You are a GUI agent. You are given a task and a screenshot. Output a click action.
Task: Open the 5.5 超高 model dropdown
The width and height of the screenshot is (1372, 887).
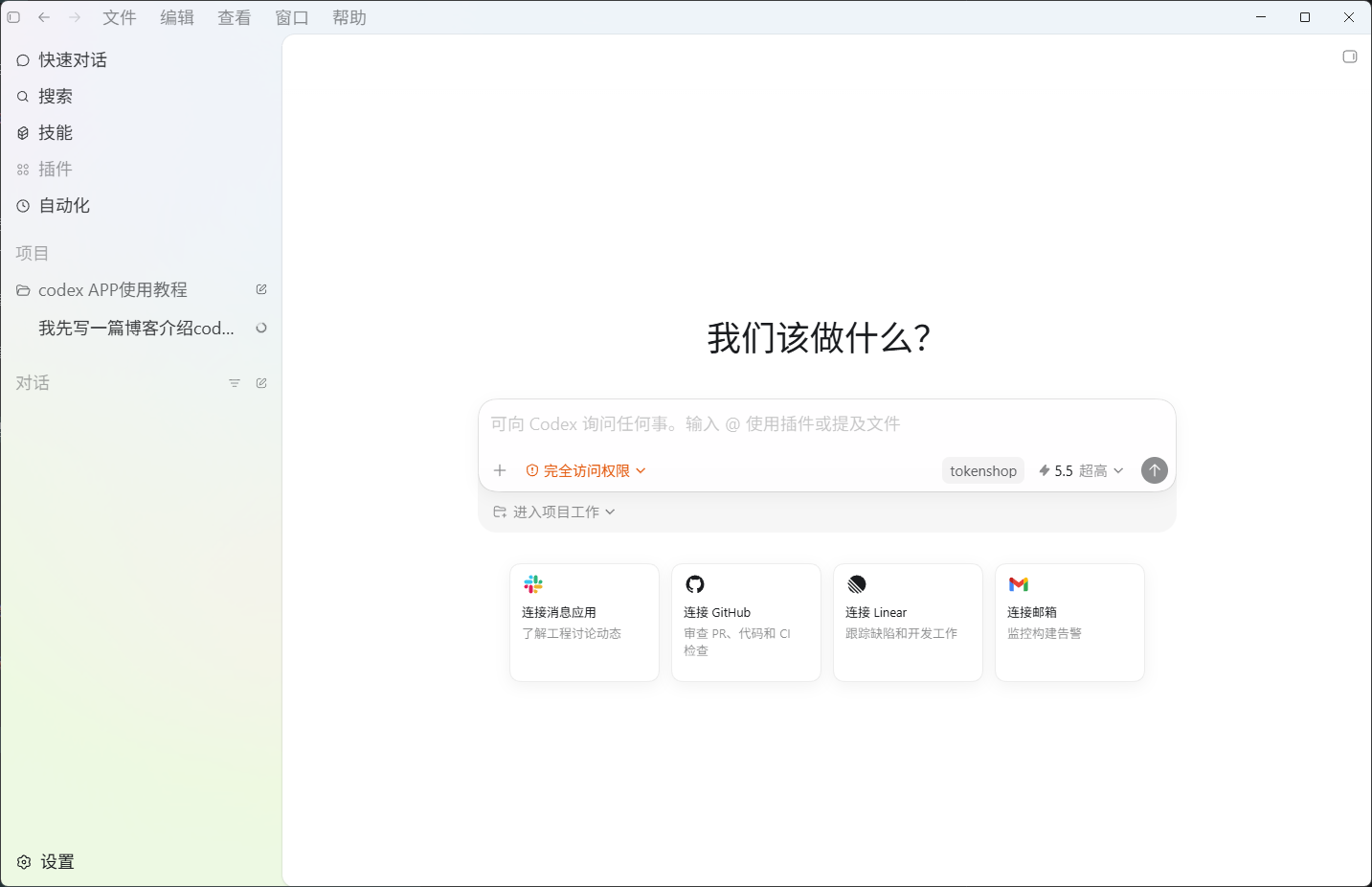coord(1081,470)
